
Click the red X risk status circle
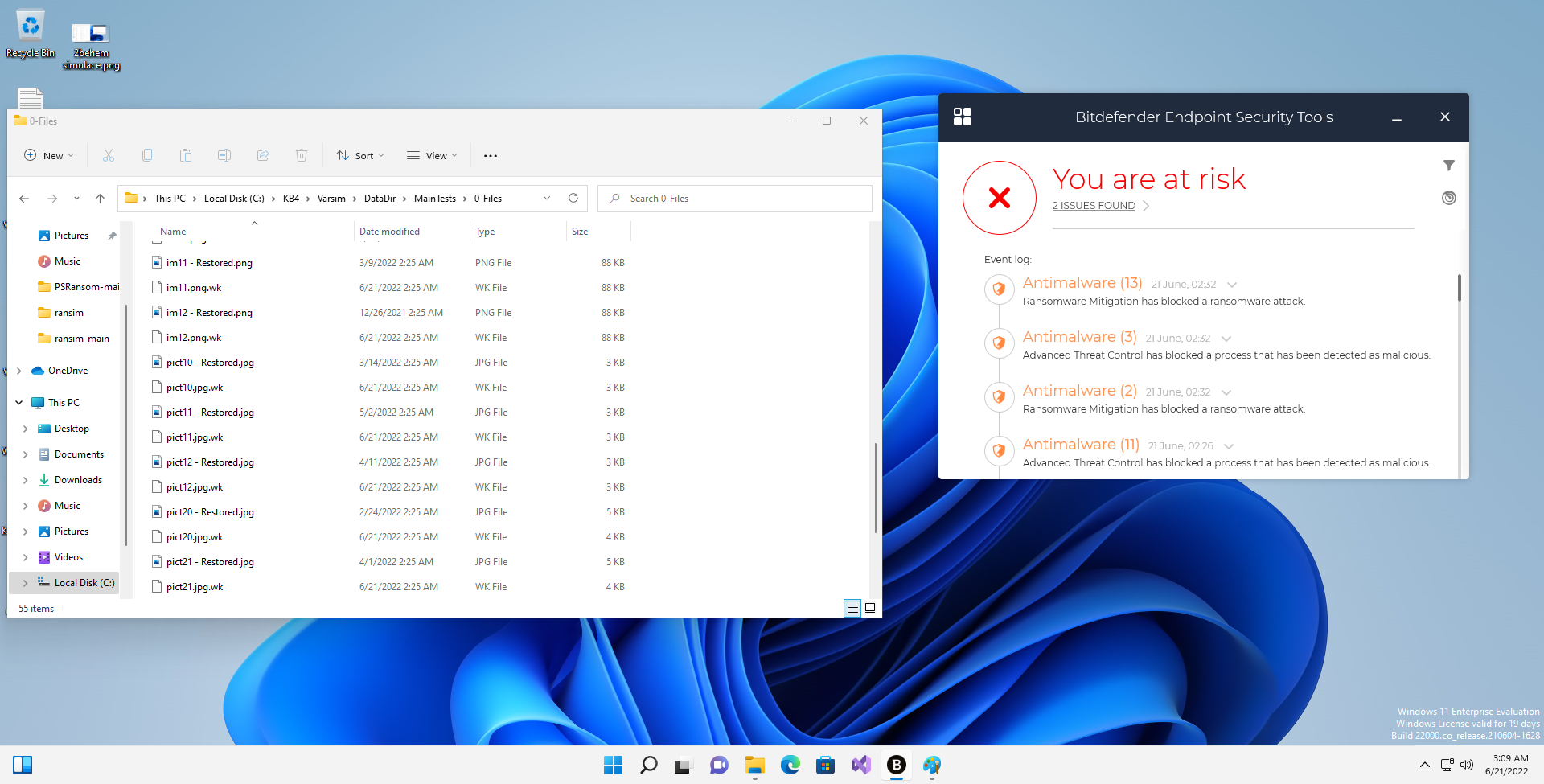coord(1000,198)
